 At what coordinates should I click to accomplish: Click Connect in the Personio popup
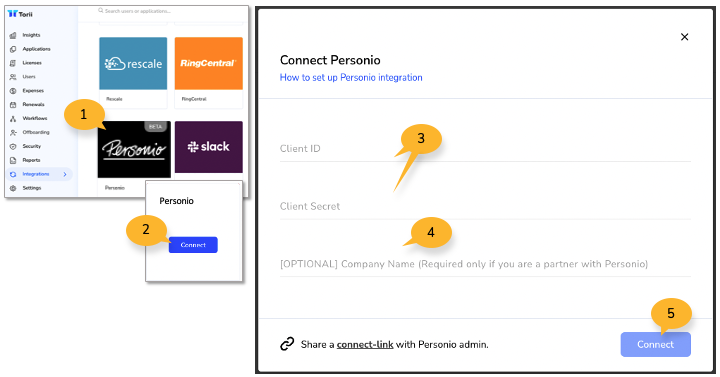pos(193,245)
